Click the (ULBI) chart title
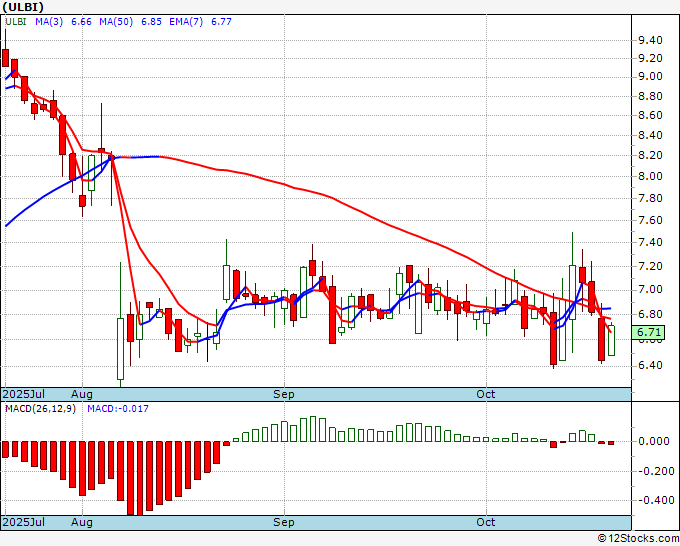Image resolution: width=680 pixels, height=546 pixels. pos(23,7)
